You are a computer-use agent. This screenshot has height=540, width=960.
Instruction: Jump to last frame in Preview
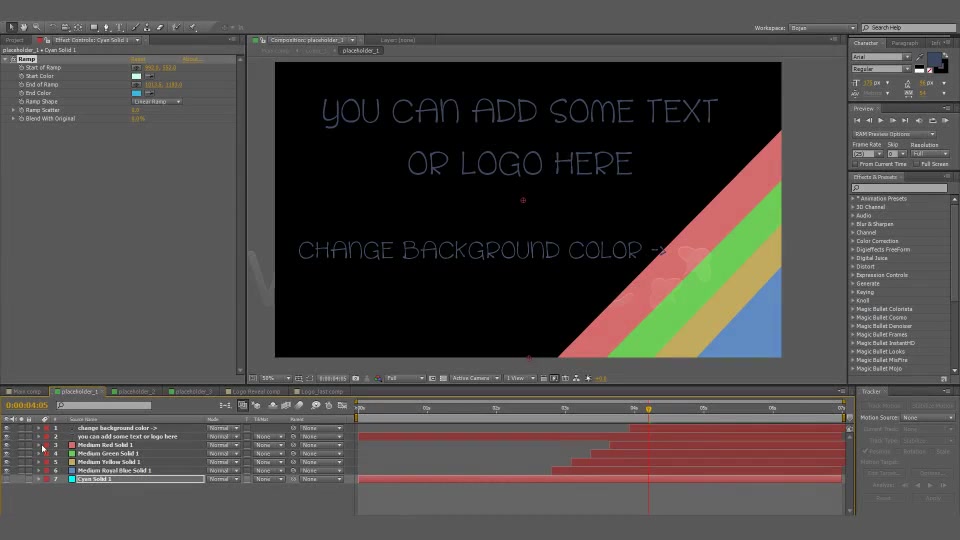point(905,121)
